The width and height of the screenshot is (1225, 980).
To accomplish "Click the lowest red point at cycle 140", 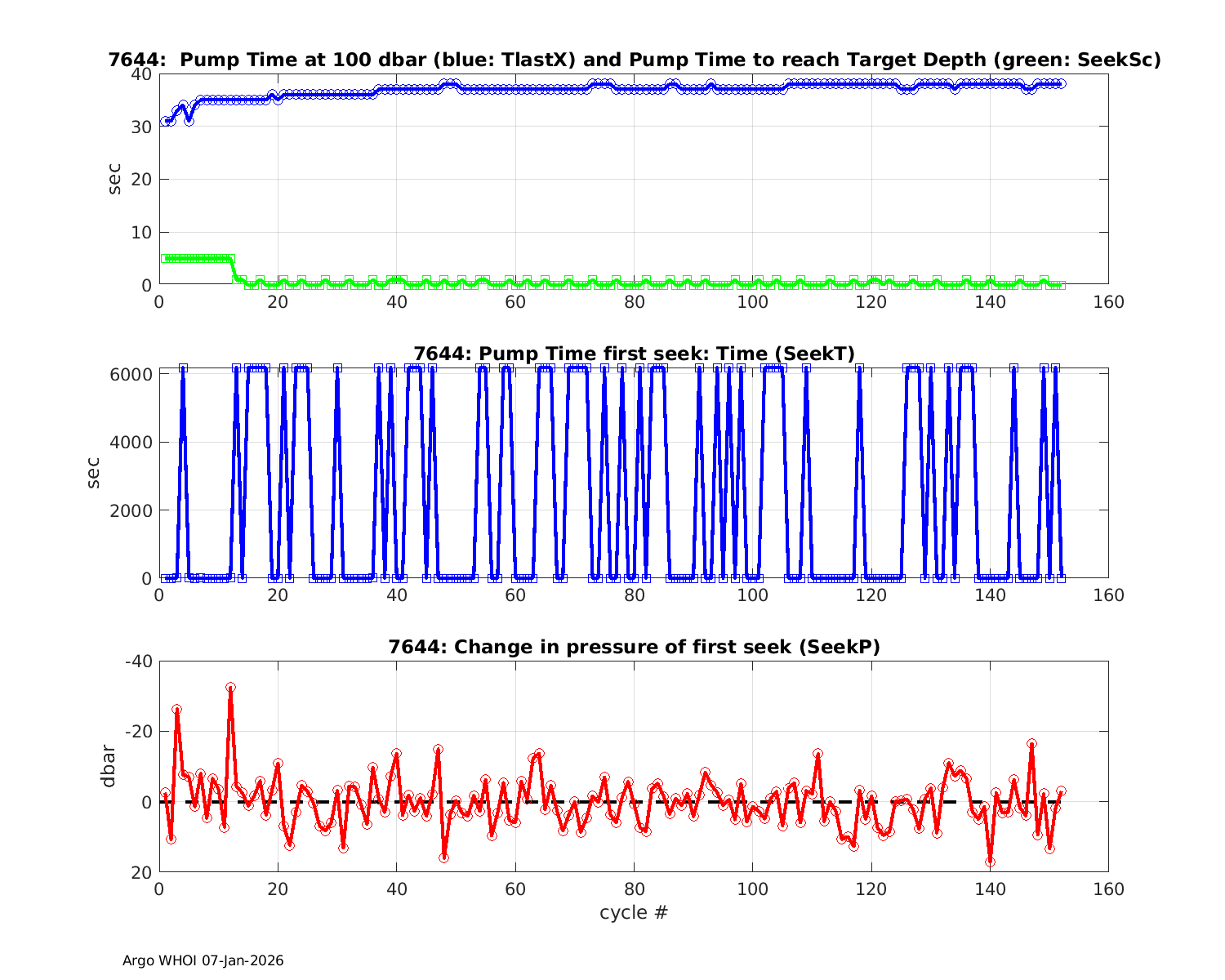I will (x=990, y=862).
